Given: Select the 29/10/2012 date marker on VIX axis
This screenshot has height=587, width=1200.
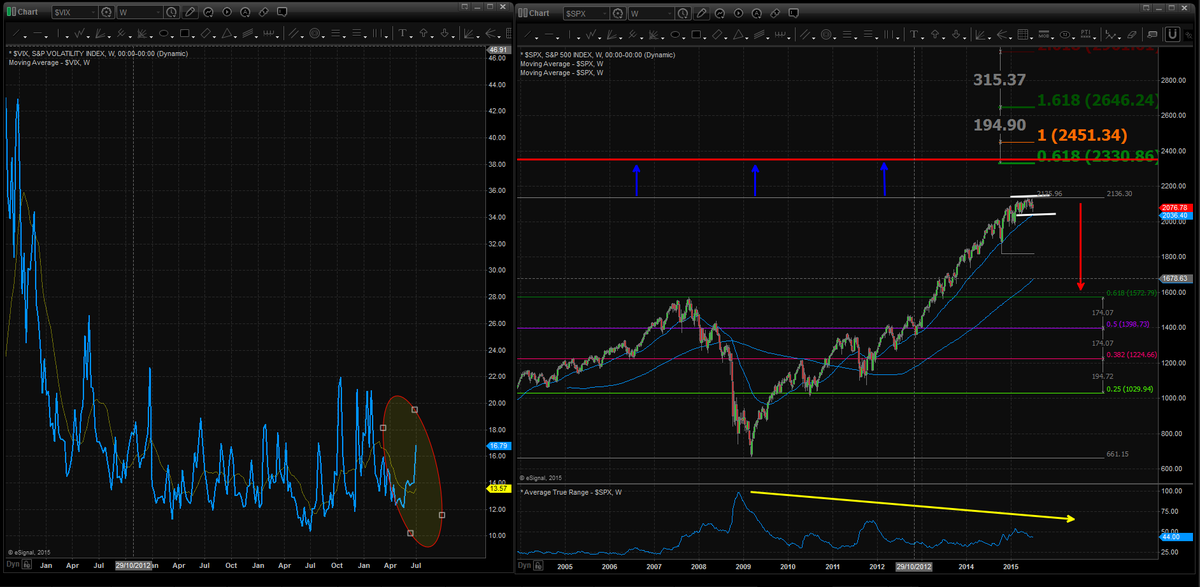Looking at the screenshot, I should tap(134, 565).
